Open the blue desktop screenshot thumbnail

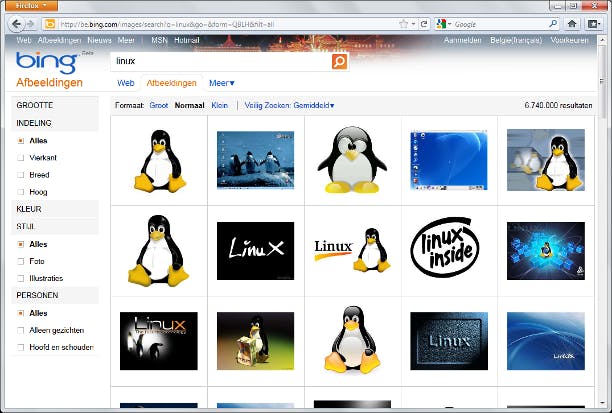coord(449,160)
